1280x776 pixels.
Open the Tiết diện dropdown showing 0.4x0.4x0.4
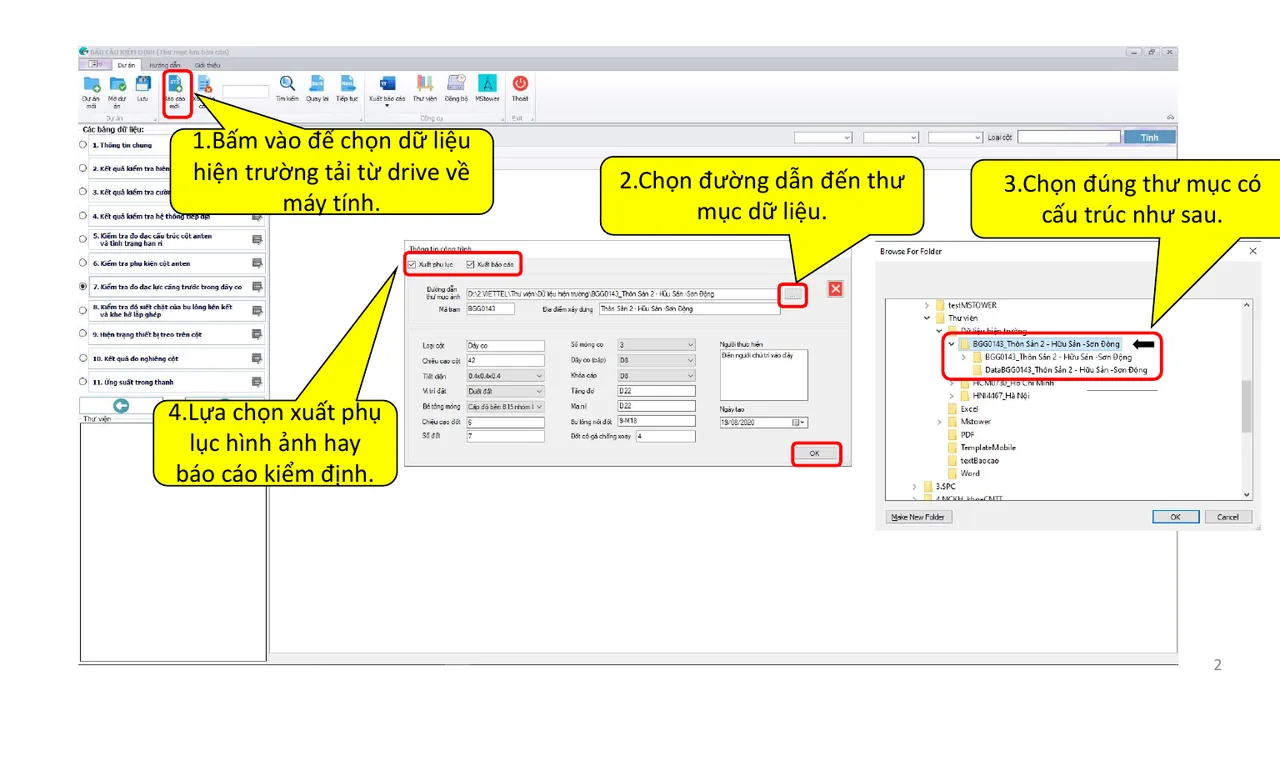pos(505,376)
